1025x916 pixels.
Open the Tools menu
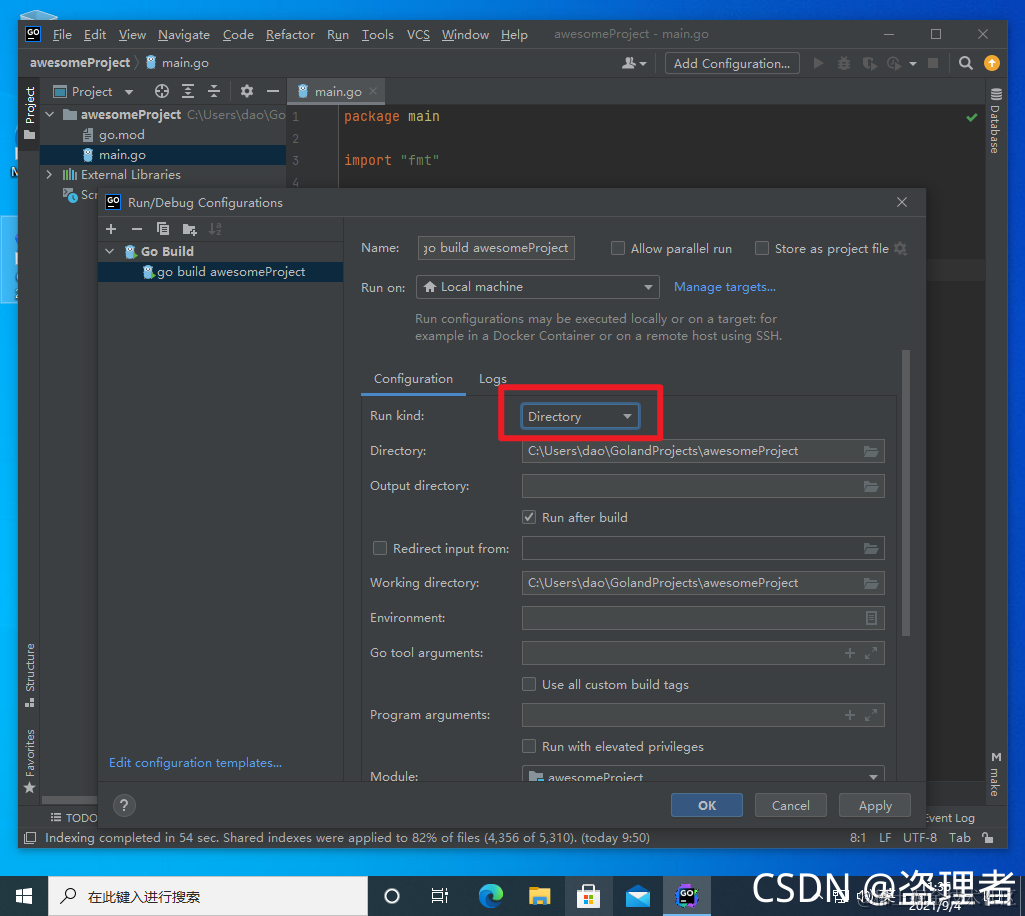(x=378, y=35)
